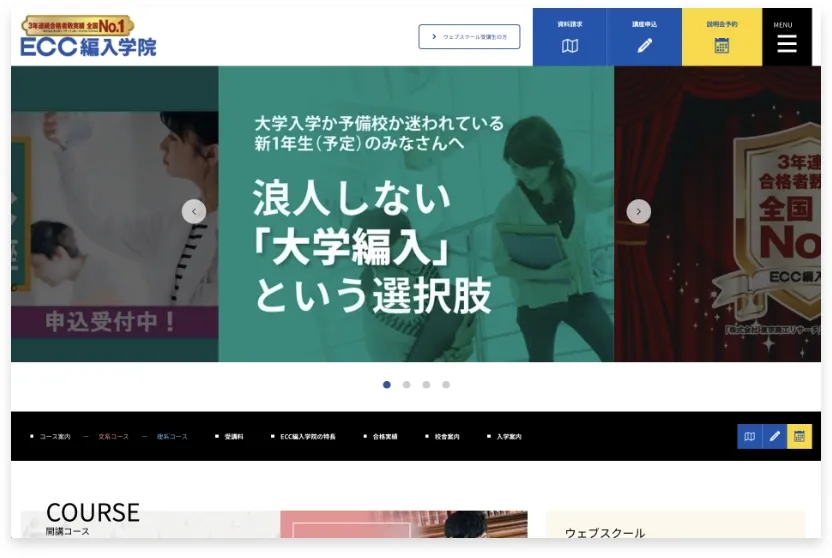Select the second carousel pagination dot
832x558 pixels.
coord(406,385)
